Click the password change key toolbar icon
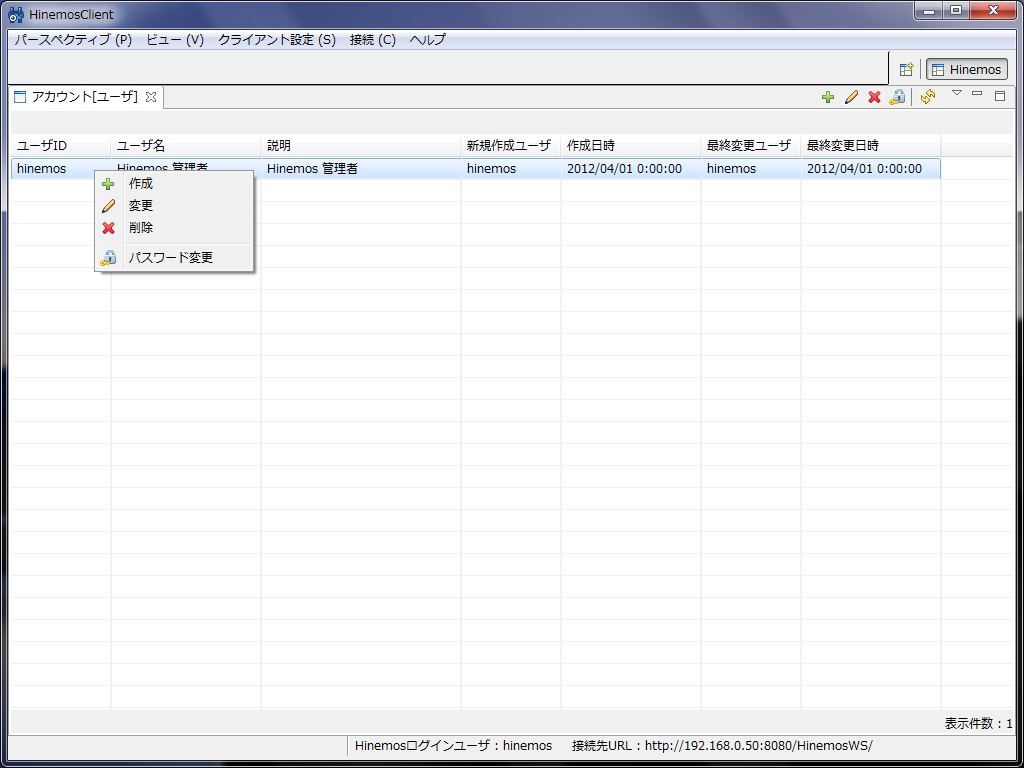The width and height of the screenshot is (1024, 768). (x=897, y=97)
